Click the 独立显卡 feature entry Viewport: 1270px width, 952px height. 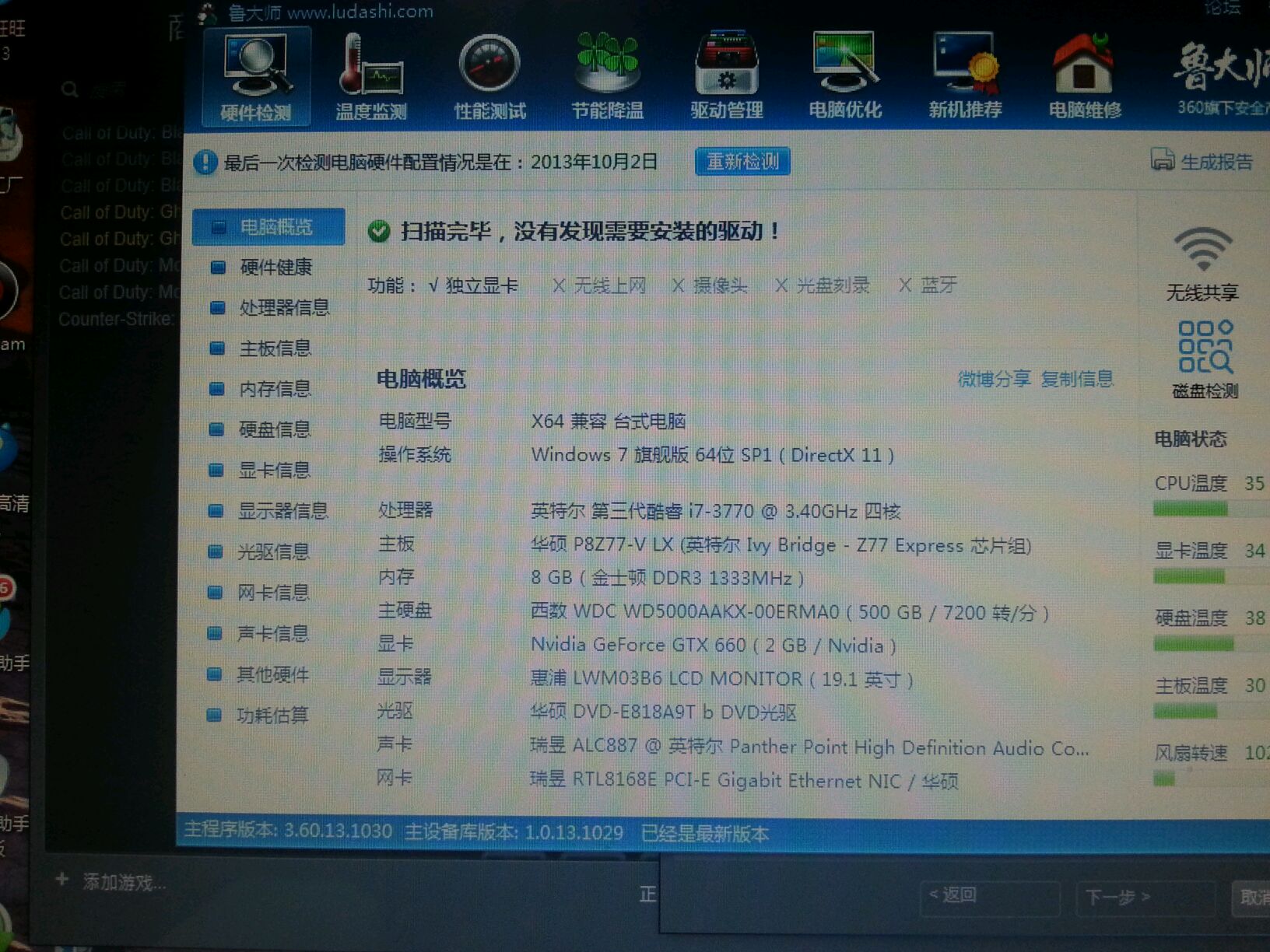[473, 285]
